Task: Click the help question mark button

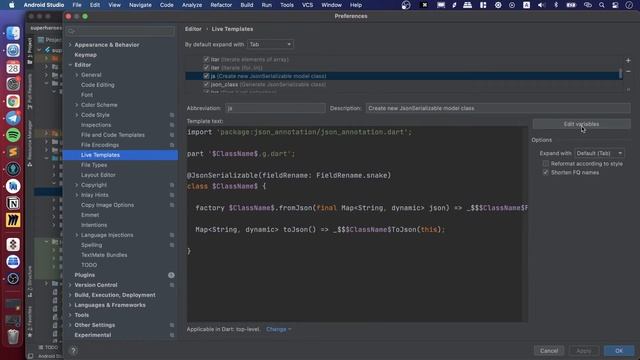Action: coord(73,351)
